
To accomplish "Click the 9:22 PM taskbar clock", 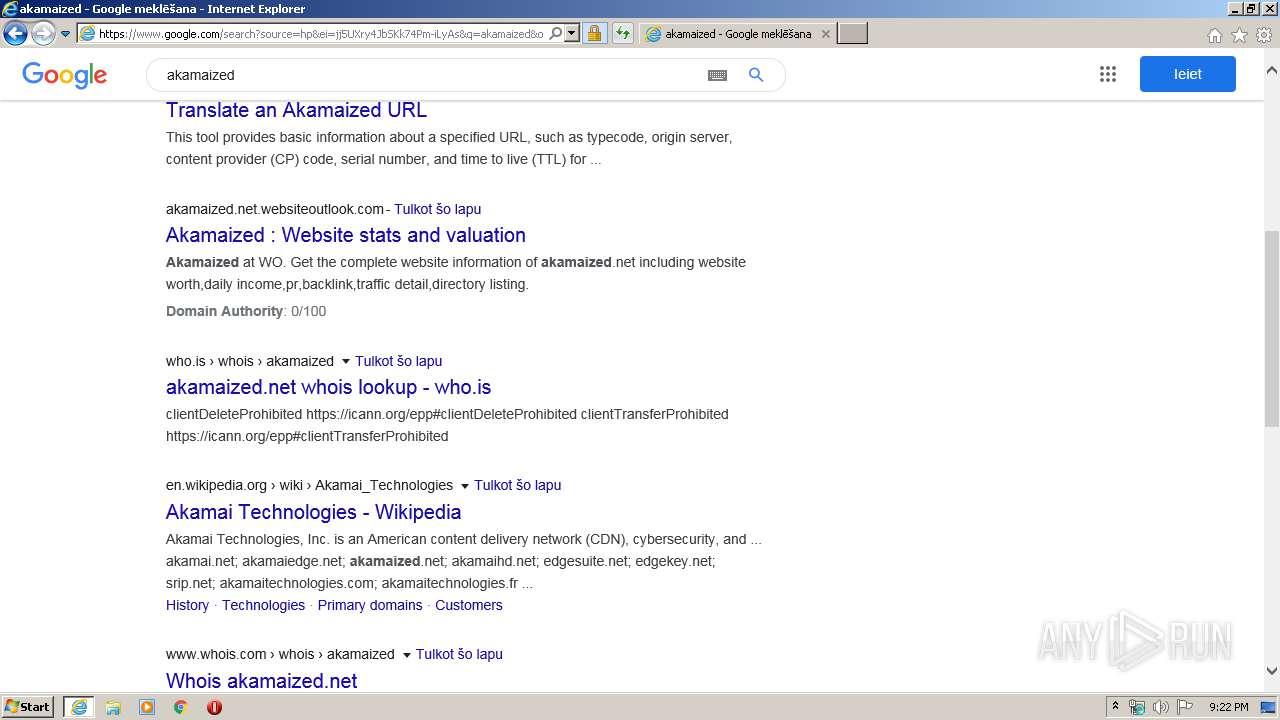I will [x=1229, y=707].
